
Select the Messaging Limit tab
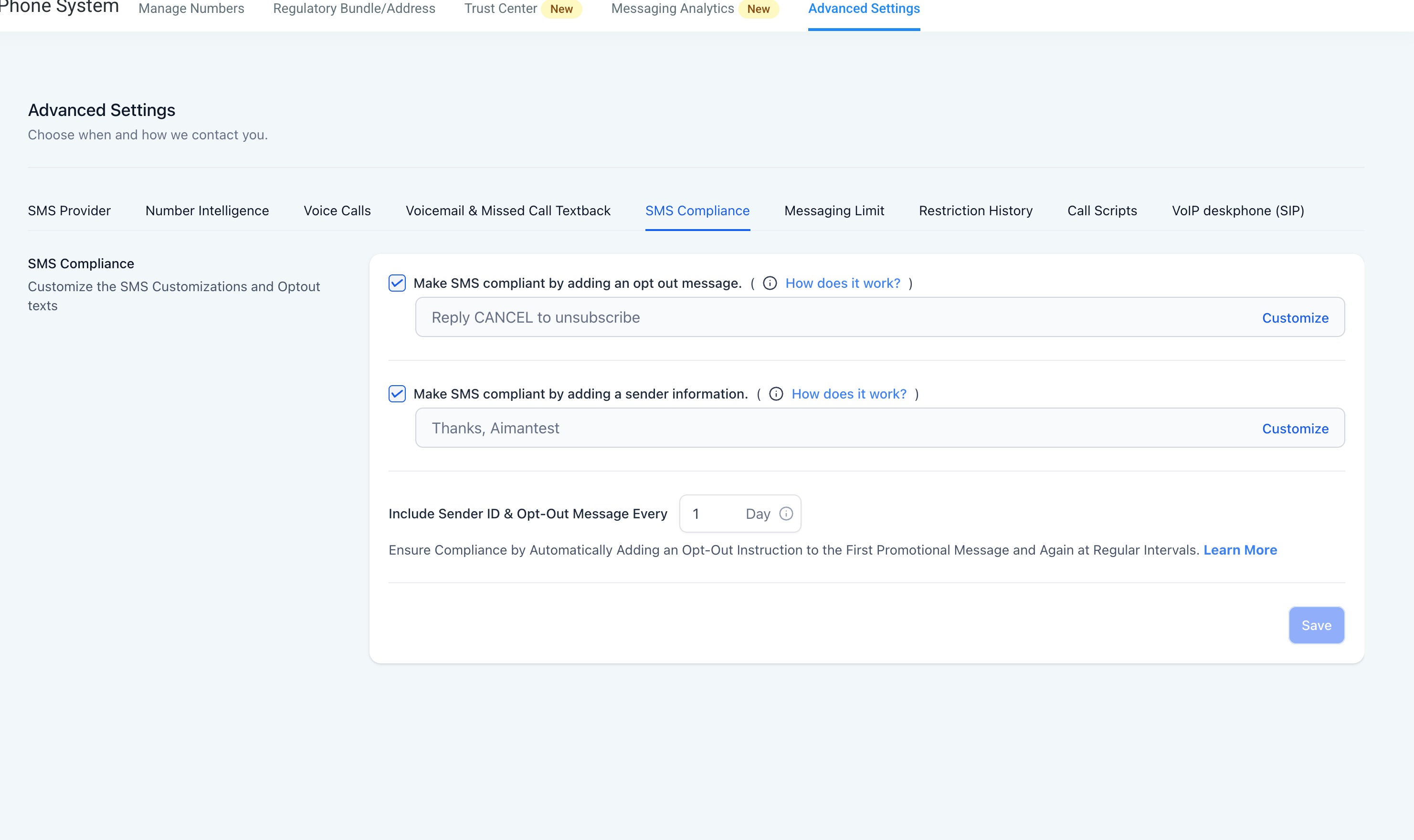click(834, 210)
